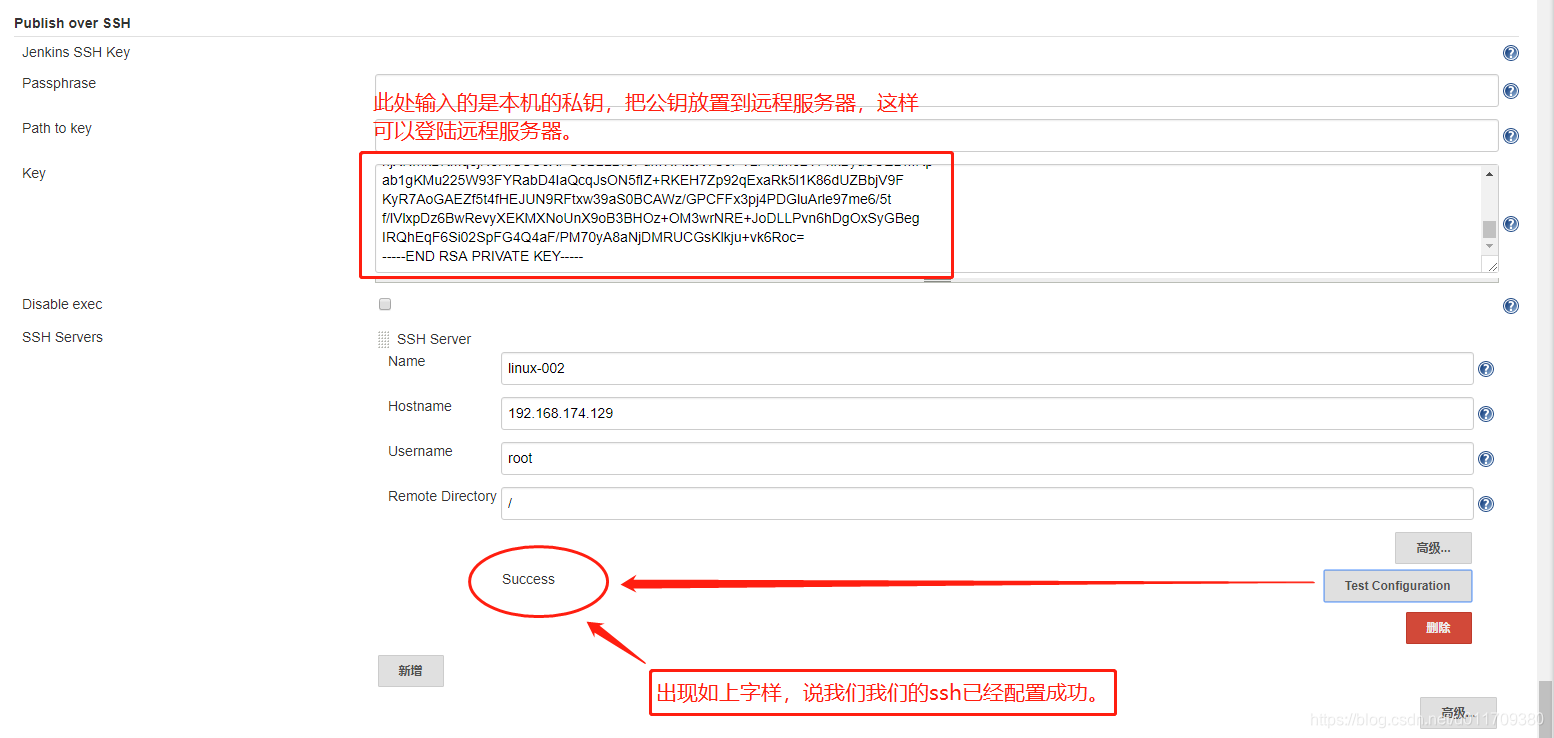The width and height of the screenshot is (1554, 738).
Task: Click the END RSA PRIVATE KEY line
Action: [x=483, y=257]
